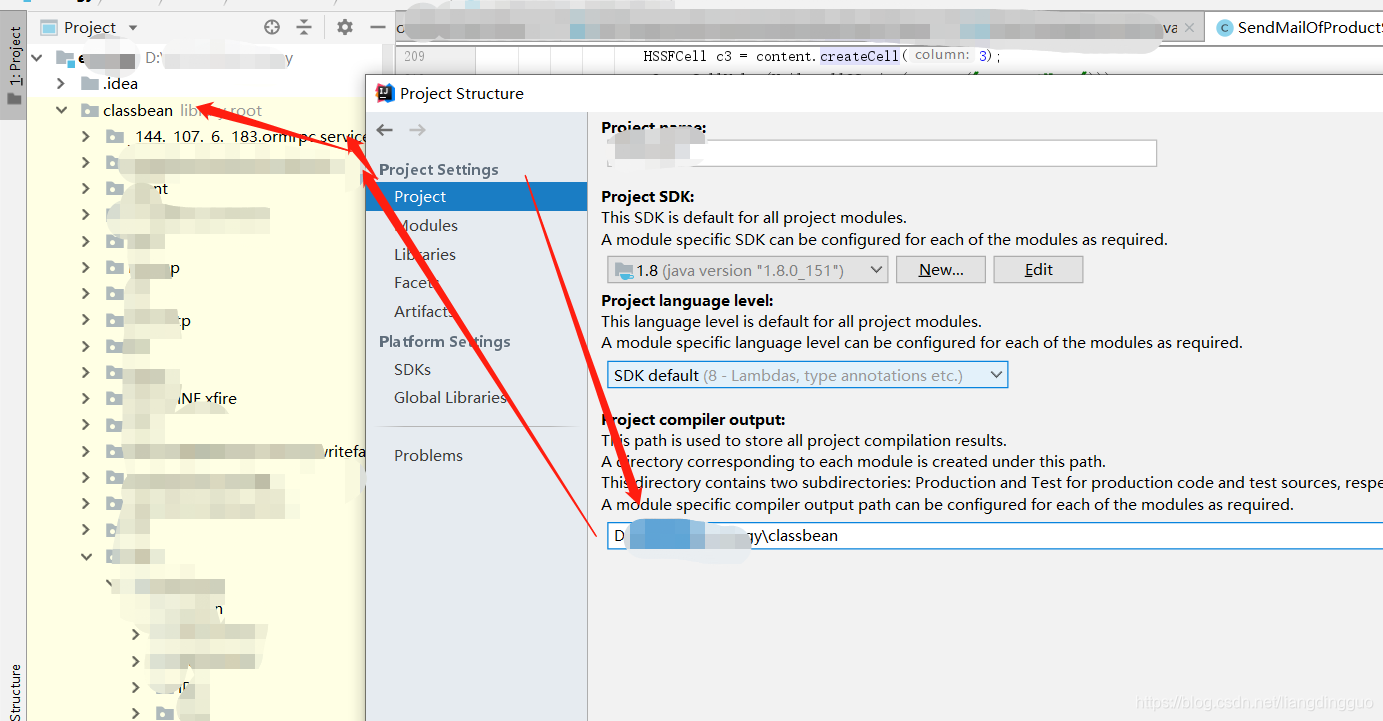Click the back navigation arrow in Project Structure
This screenshot has height=721, width=1383.
tap(385, 129)
